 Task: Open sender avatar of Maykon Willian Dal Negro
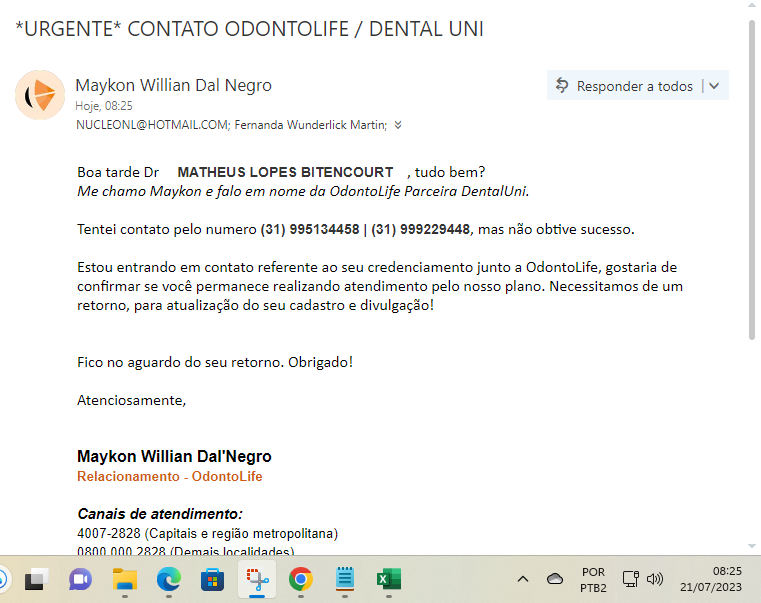40,95
